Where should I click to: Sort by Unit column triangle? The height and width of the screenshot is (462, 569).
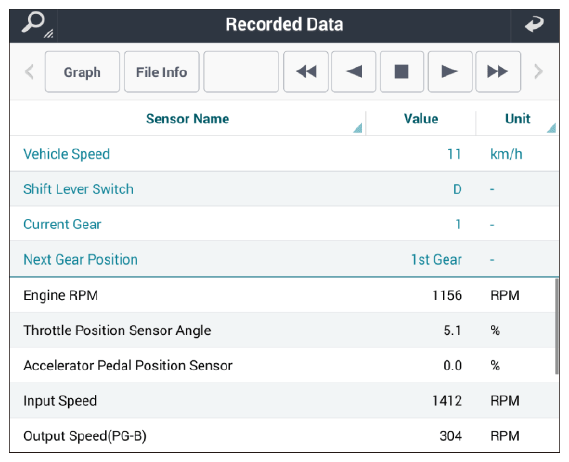(x=552, y=128)
